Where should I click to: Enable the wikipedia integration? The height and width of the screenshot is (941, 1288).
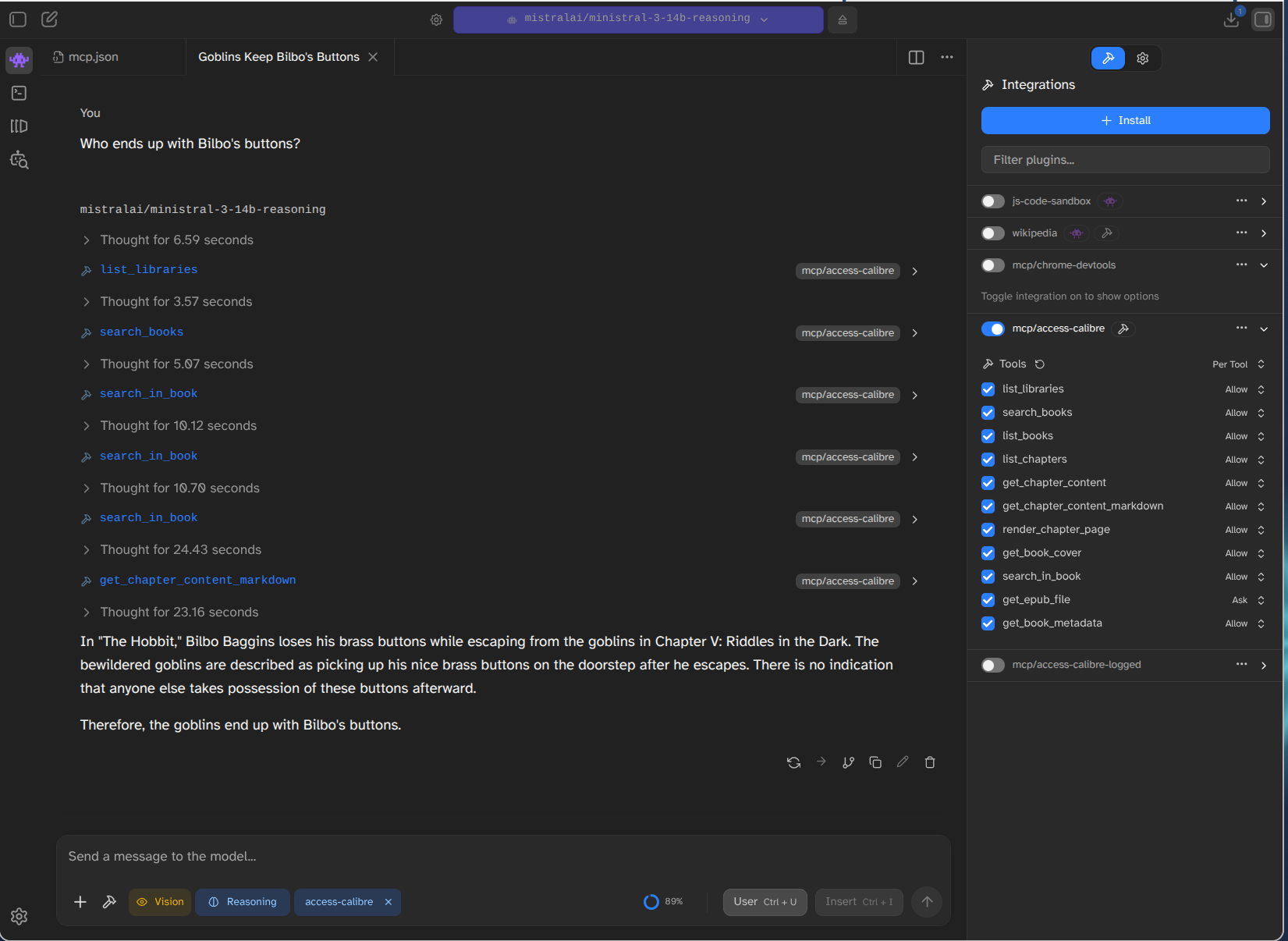click(992, 233)
